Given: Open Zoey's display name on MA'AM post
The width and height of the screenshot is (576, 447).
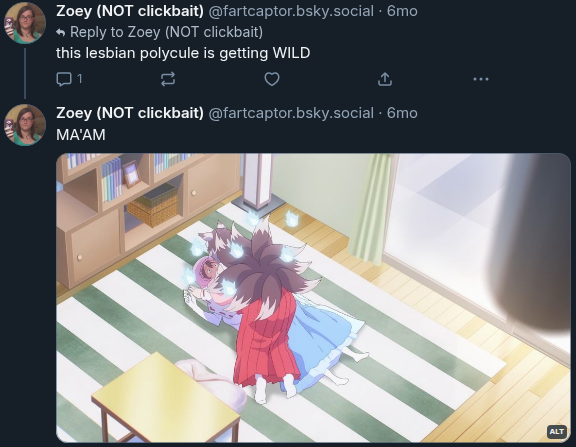Looking at the screenshot, I should 130,113.
